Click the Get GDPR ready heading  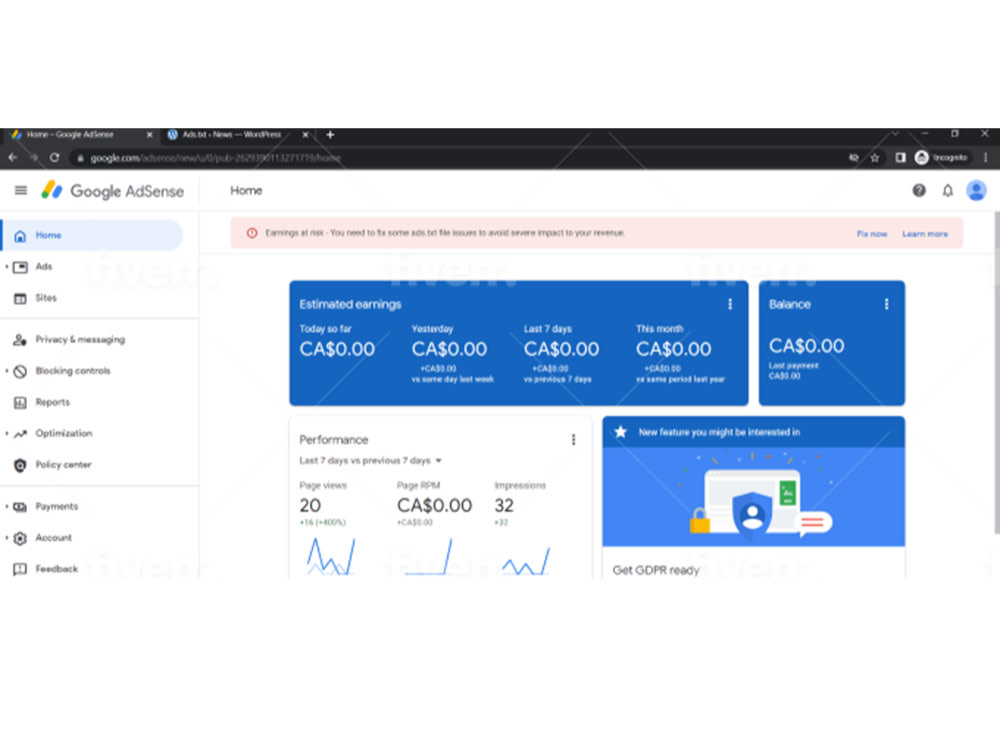[x=656, y=570]
